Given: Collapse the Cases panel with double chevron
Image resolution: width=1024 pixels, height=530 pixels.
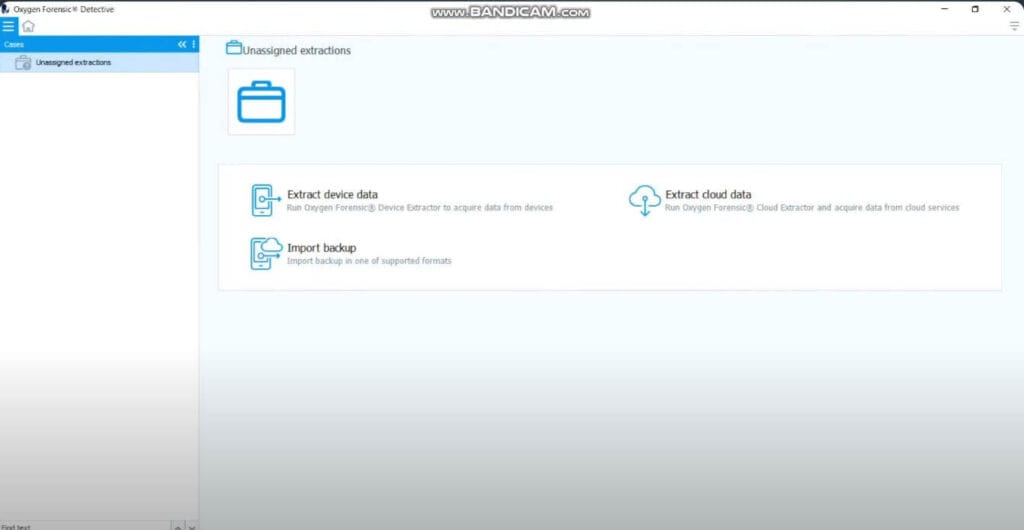Looking at the screenshot, I should coord(182,44).
